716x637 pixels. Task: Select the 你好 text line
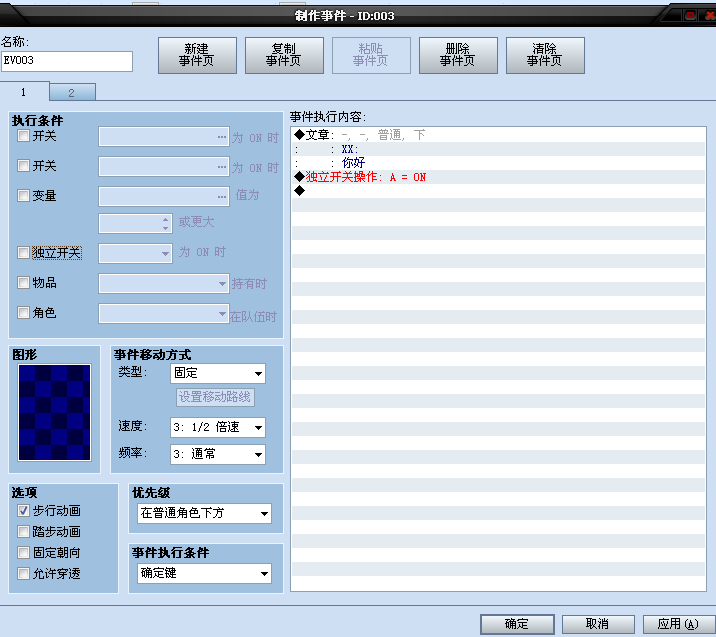click(x=498, y=163)
